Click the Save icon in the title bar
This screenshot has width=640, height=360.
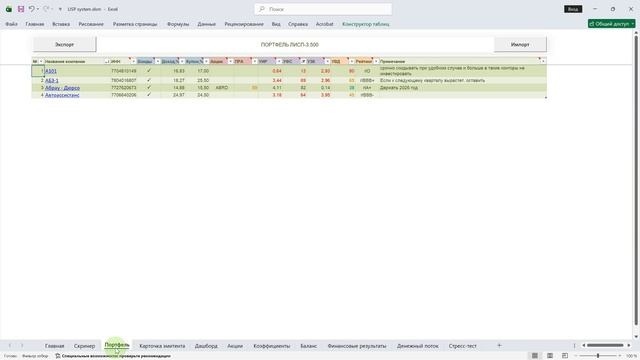[21, 9]
